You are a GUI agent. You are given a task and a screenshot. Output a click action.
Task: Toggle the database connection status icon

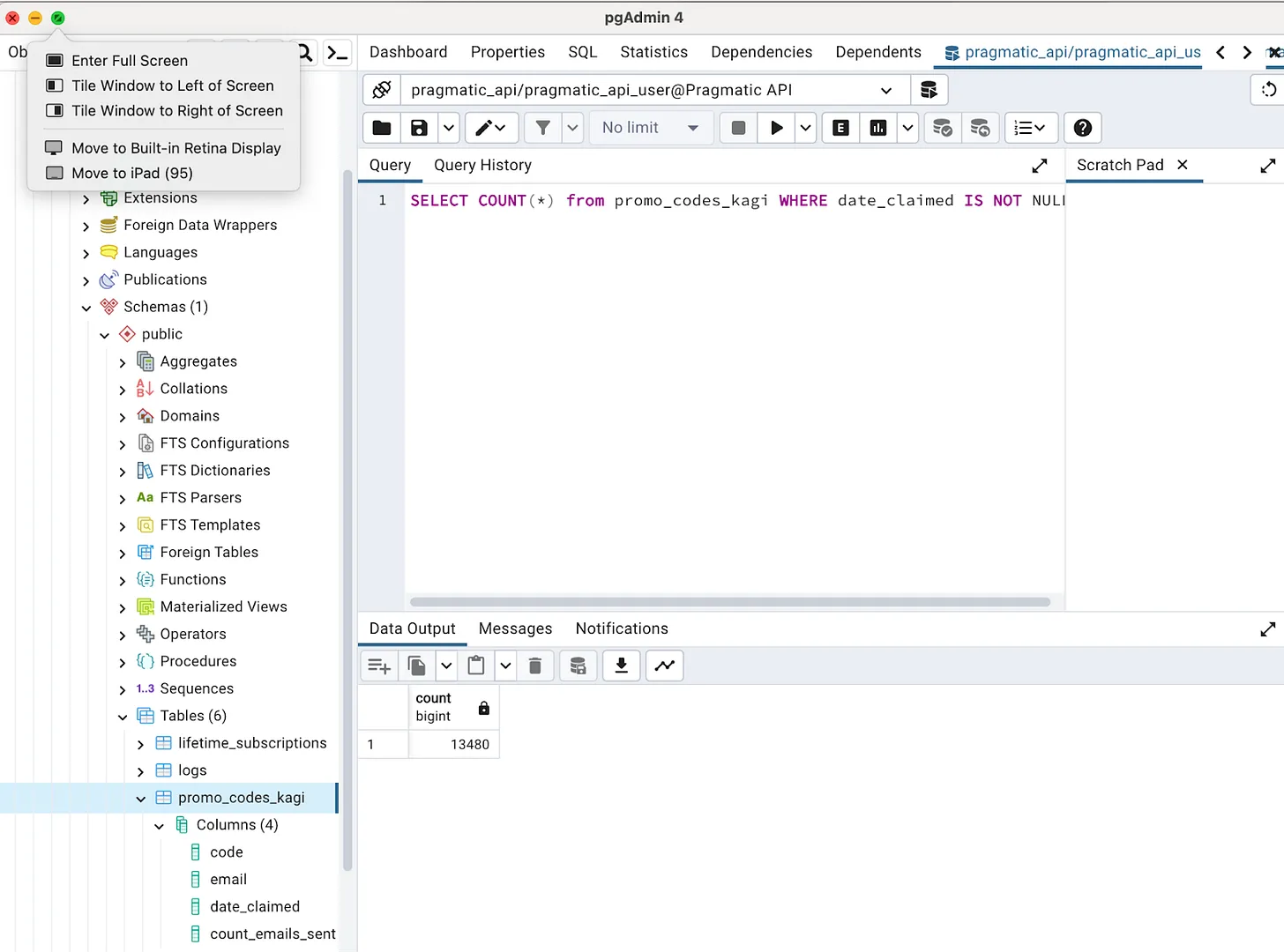coord(382,90)
